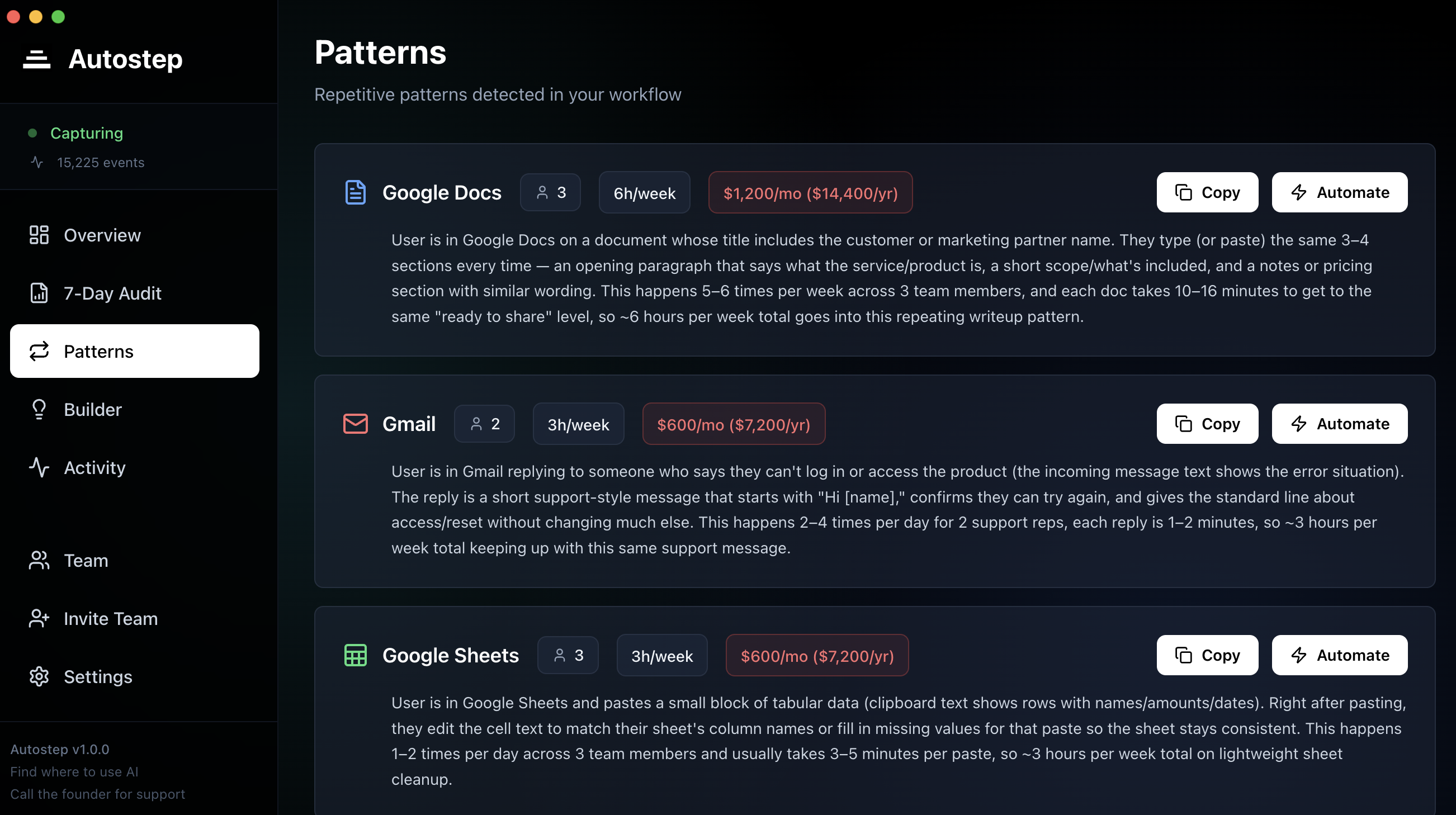1456x815 pixels.
Task: Open the 7-Day Audit page
Action: (x=112, y=293)
